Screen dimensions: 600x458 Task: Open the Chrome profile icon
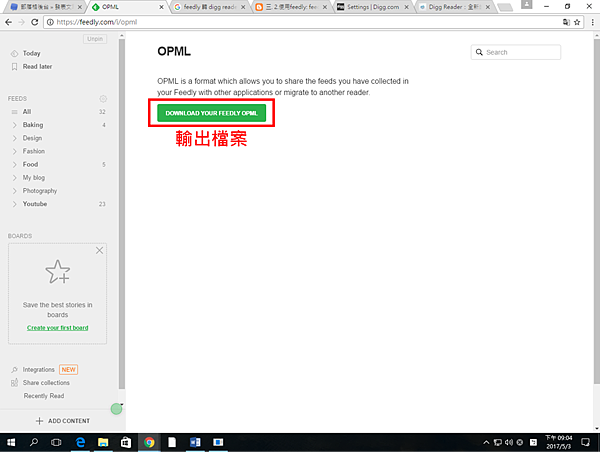point(527,5)
